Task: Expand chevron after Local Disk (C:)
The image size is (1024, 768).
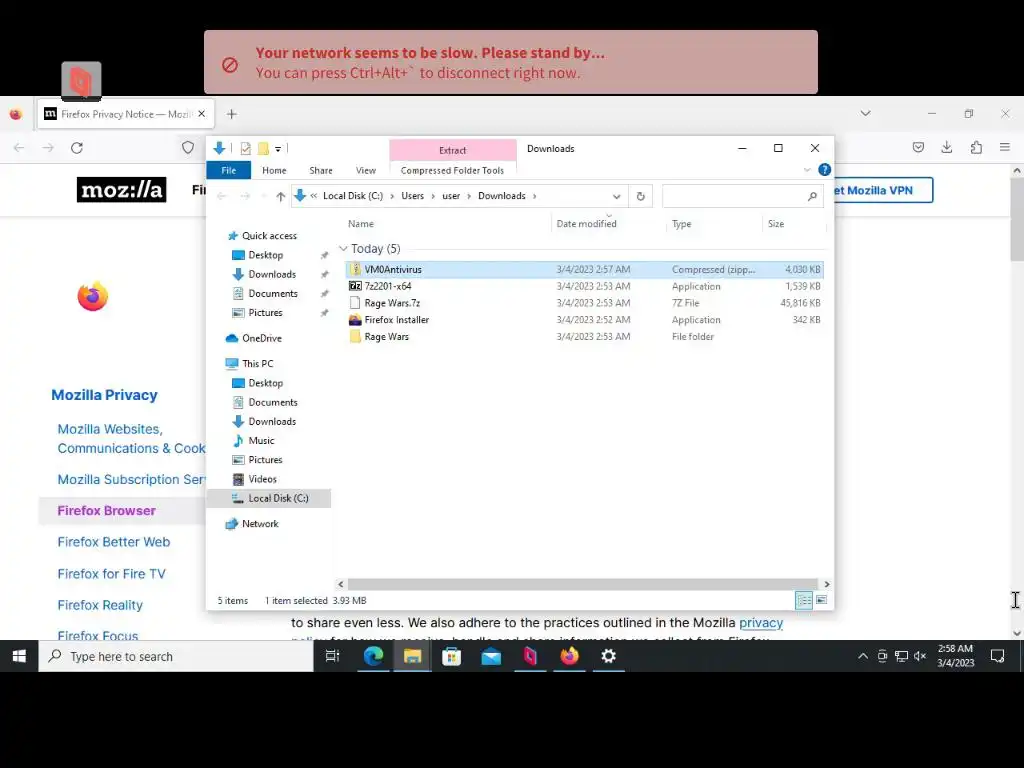Action: coord(392,196)
